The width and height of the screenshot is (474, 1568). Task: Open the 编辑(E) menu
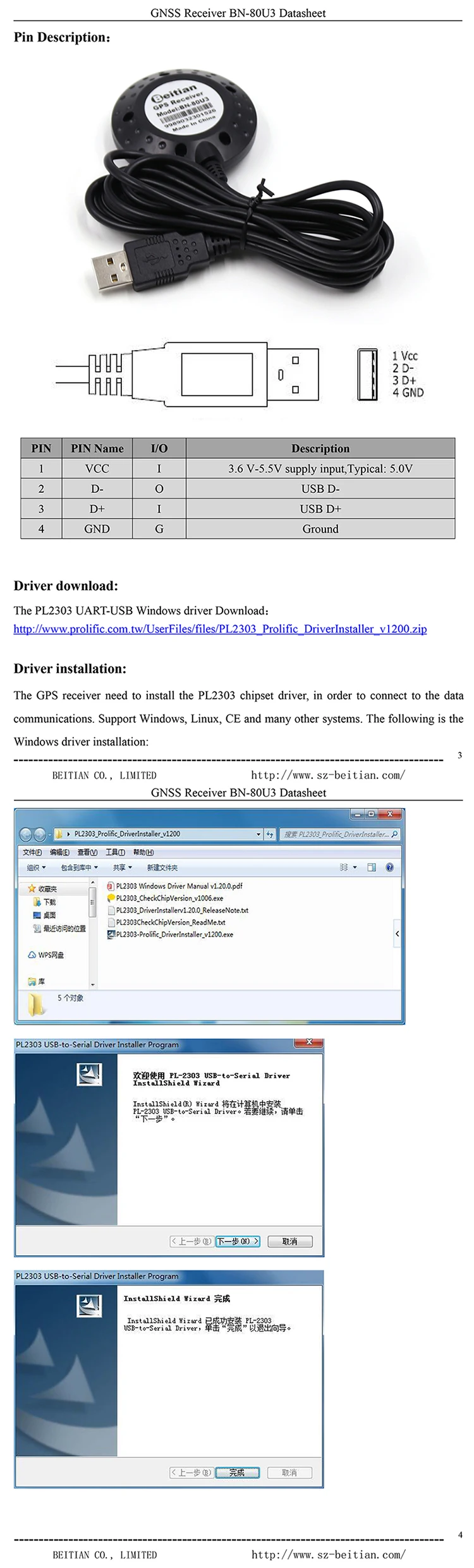(x=59, y=852)
